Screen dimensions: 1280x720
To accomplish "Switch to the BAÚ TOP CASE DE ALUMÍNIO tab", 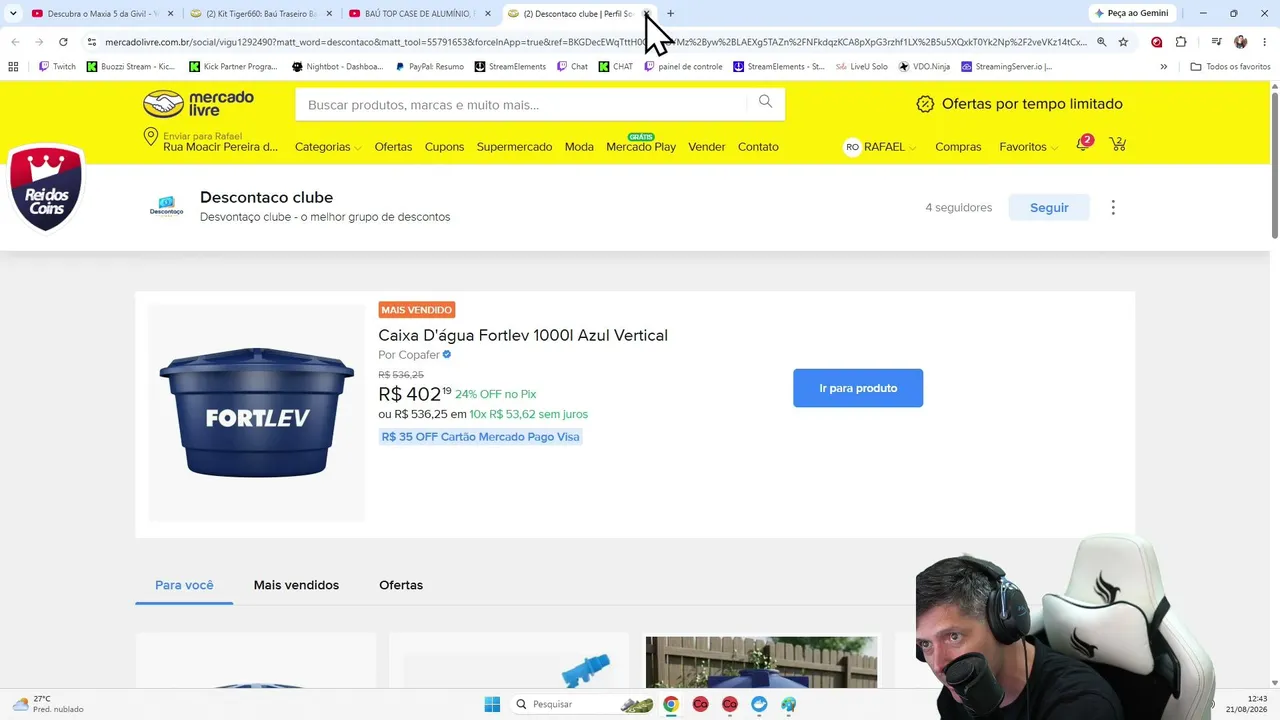I will click(x=418, y=14).
